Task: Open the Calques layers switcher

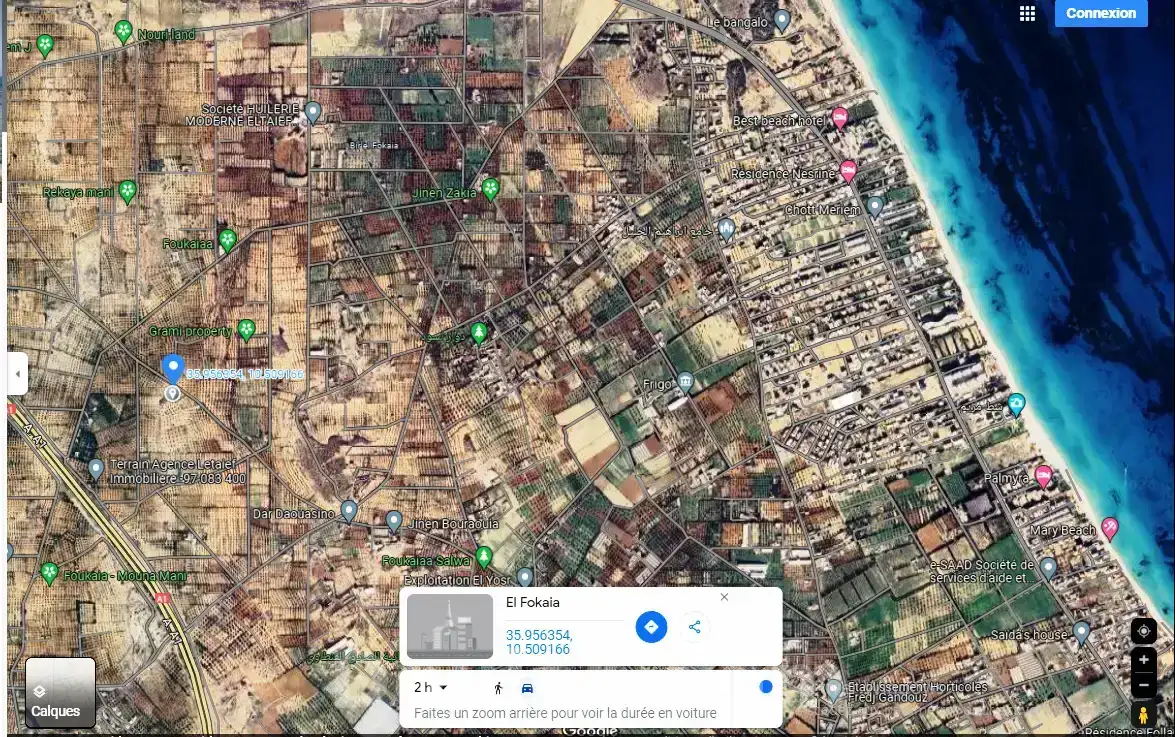Action: click(x=60, y=692)
